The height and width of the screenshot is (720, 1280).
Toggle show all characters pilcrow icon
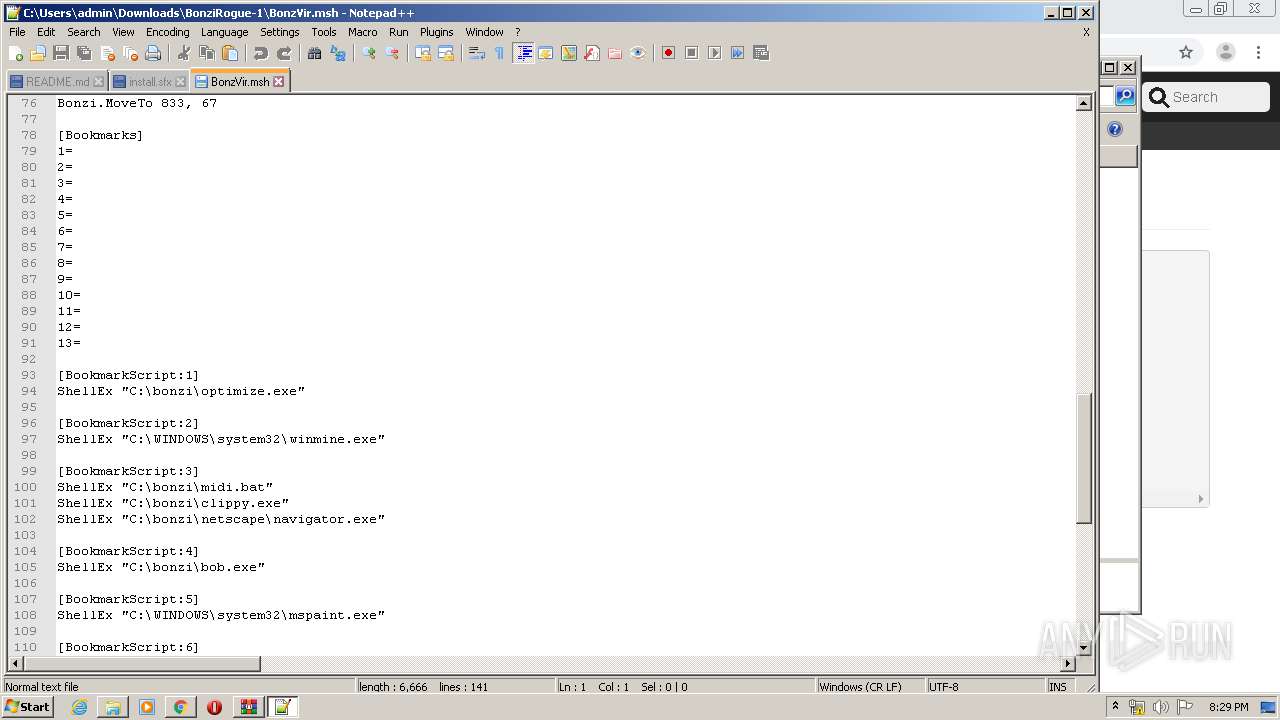[499, 53]
